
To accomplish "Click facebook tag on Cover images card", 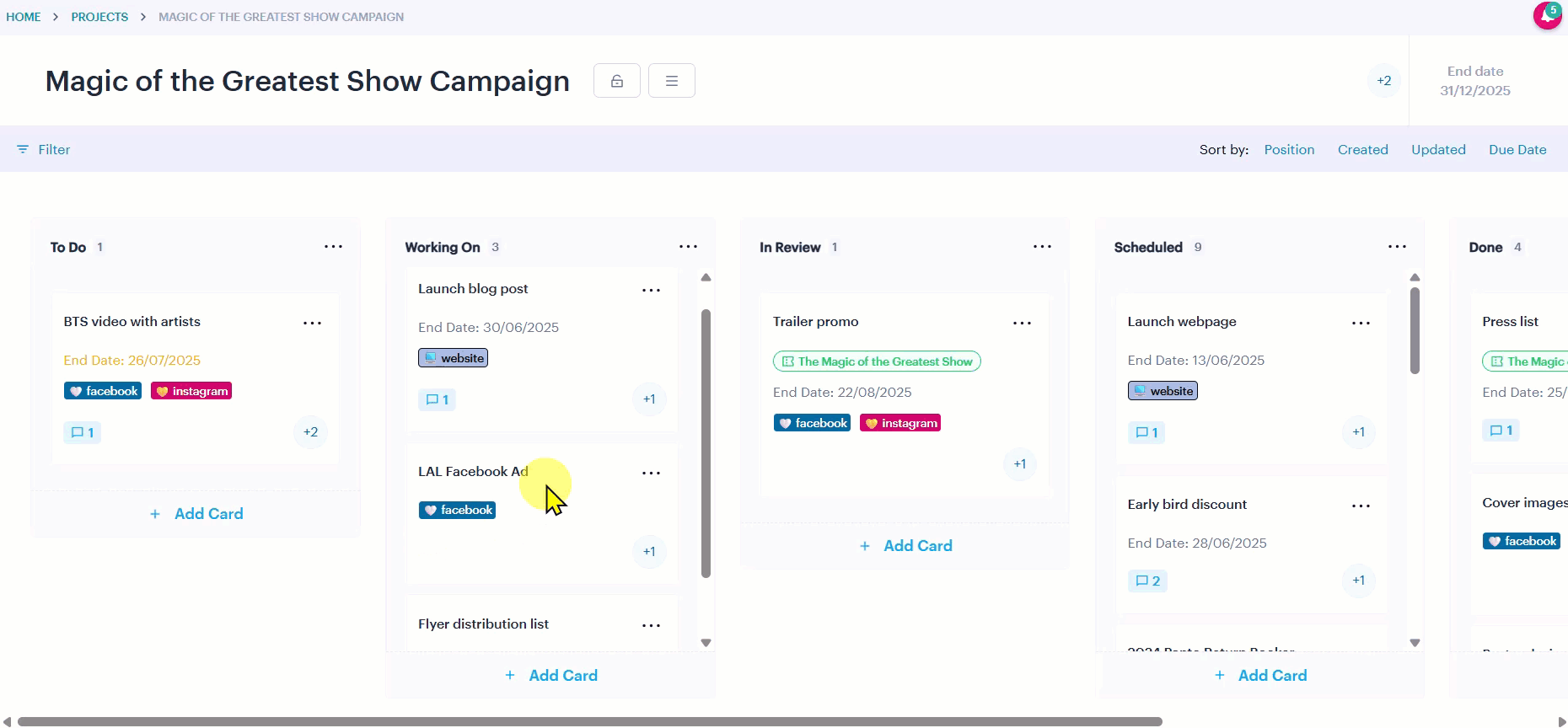I will pyautogui.click(x=1522, y=541).
